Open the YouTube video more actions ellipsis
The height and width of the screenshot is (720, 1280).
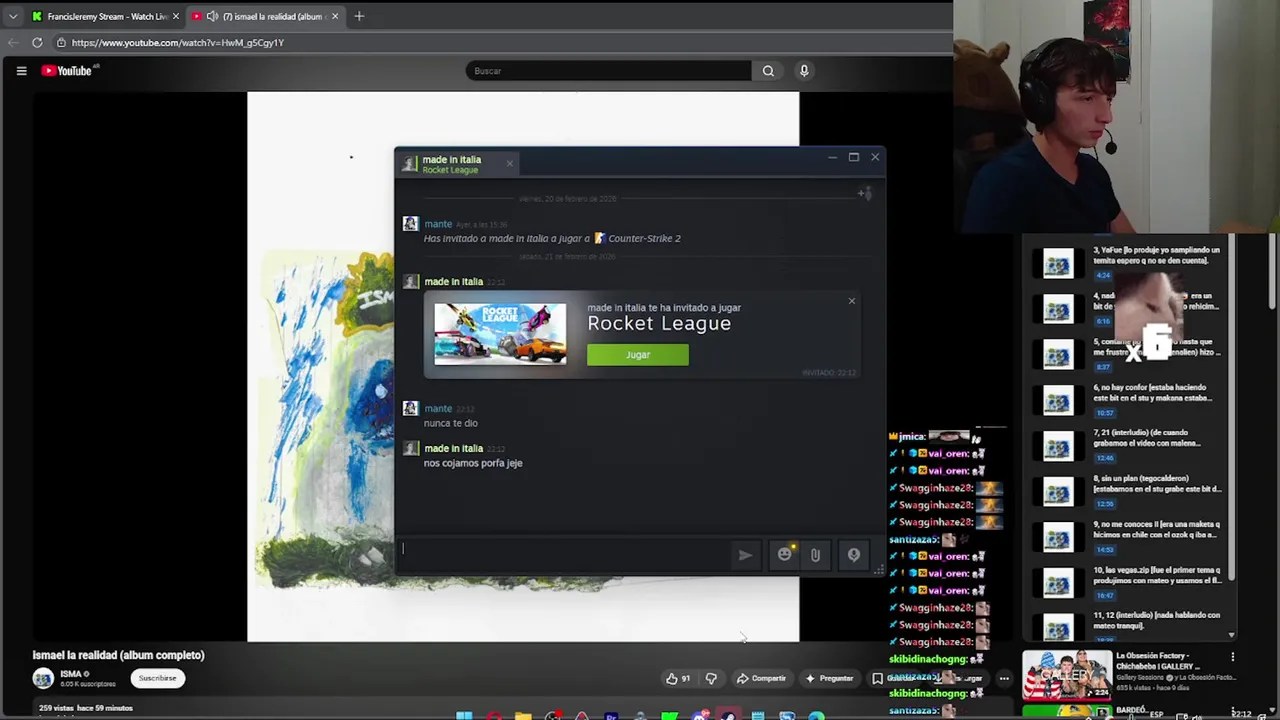1004,678
